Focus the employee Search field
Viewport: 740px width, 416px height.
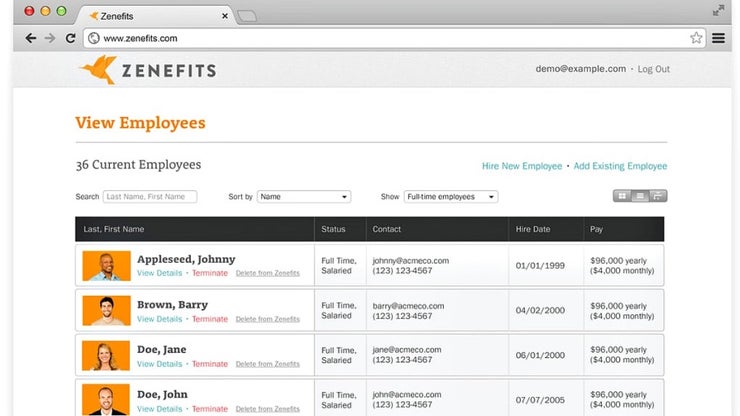coord(150,196)
